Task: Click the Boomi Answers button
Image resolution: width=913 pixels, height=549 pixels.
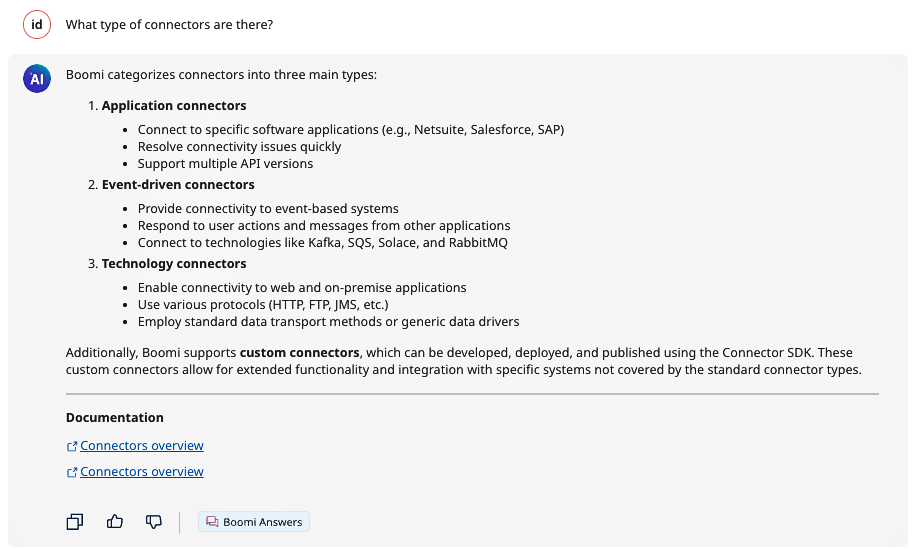Action: pyautogui.click(x=254, y=522)
